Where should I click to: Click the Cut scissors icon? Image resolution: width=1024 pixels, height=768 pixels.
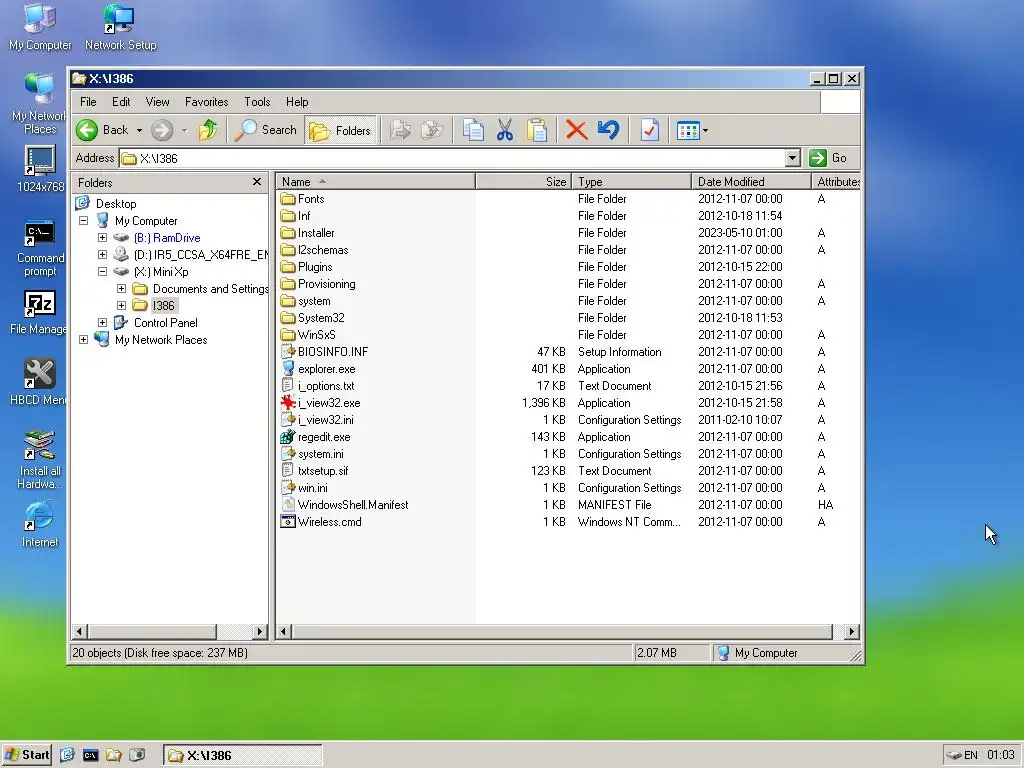(x=504, y=130)
